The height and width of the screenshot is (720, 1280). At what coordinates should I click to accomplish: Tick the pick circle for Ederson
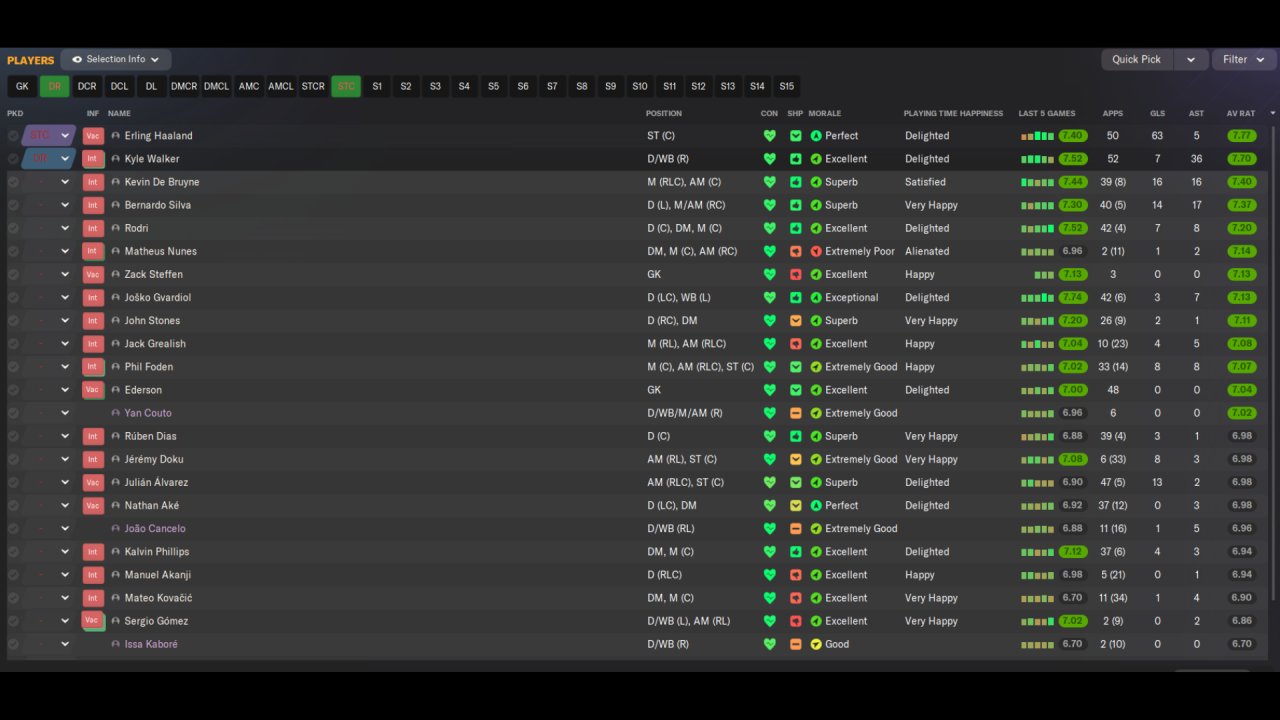(x=13, y=390)
